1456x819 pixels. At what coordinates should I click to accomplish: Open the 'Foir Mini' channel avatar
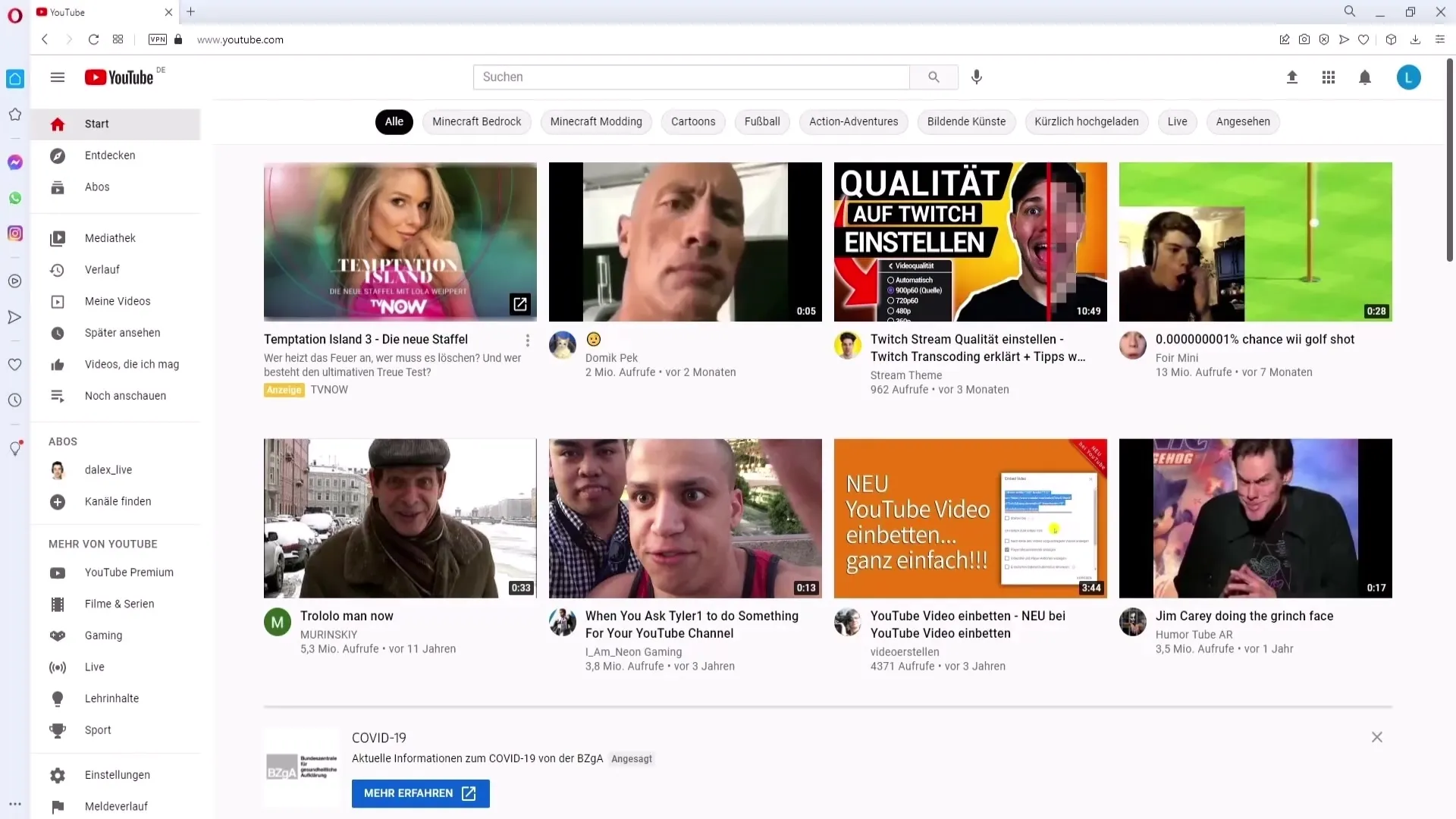coord(1133,345)
